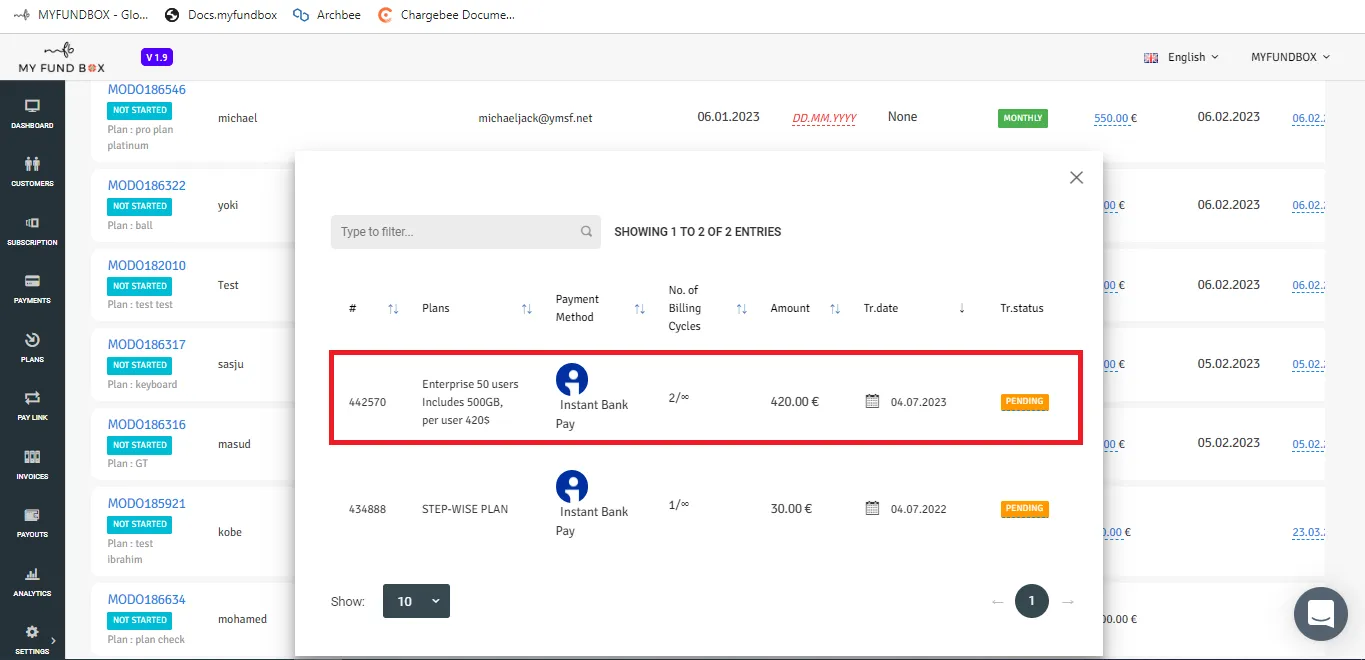Viewport: 1365px width, 660px height.
Task: Click Instant Bank Pay logo for 434888
Action: [572, 486]
